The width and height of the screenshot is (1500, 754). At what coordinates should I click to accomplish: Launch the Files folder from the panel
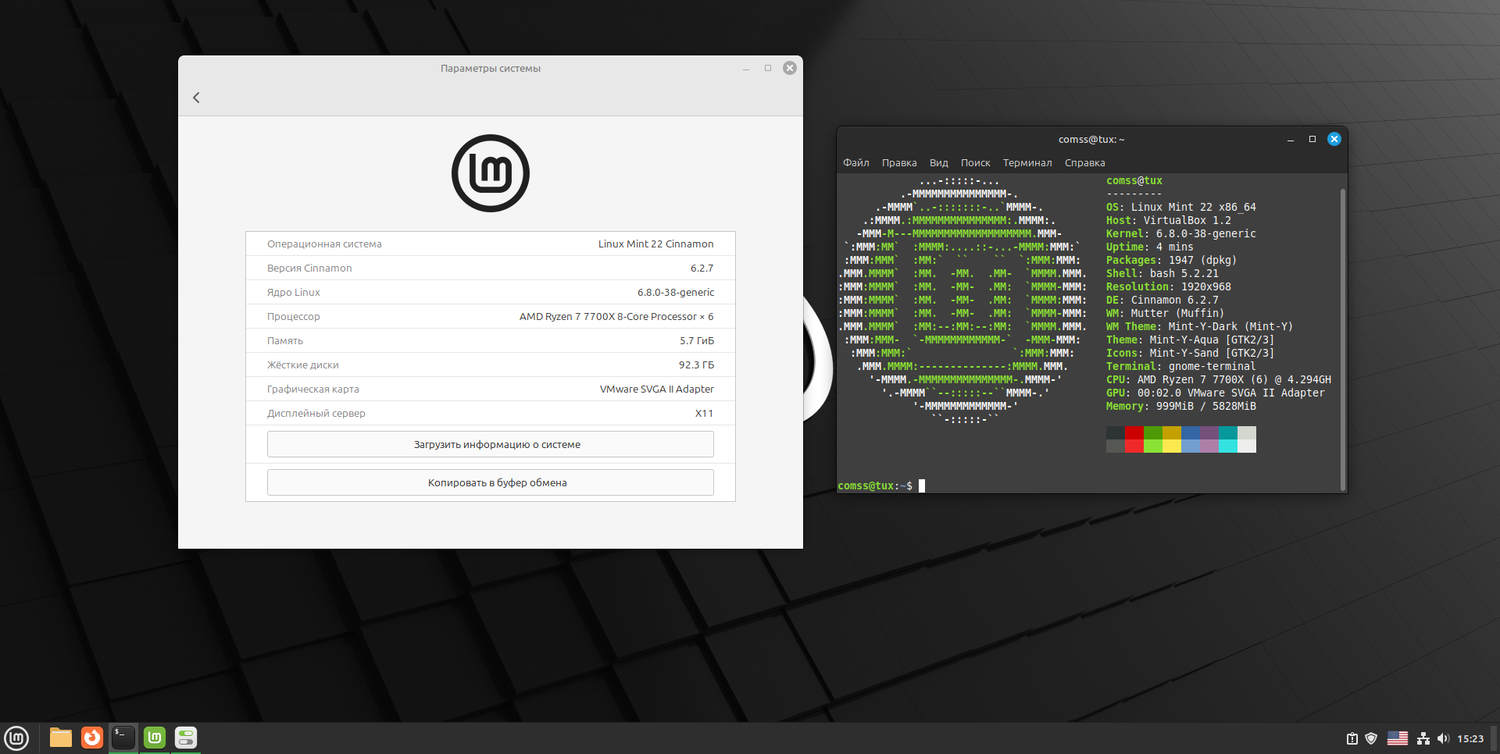[x=61, y=738]
